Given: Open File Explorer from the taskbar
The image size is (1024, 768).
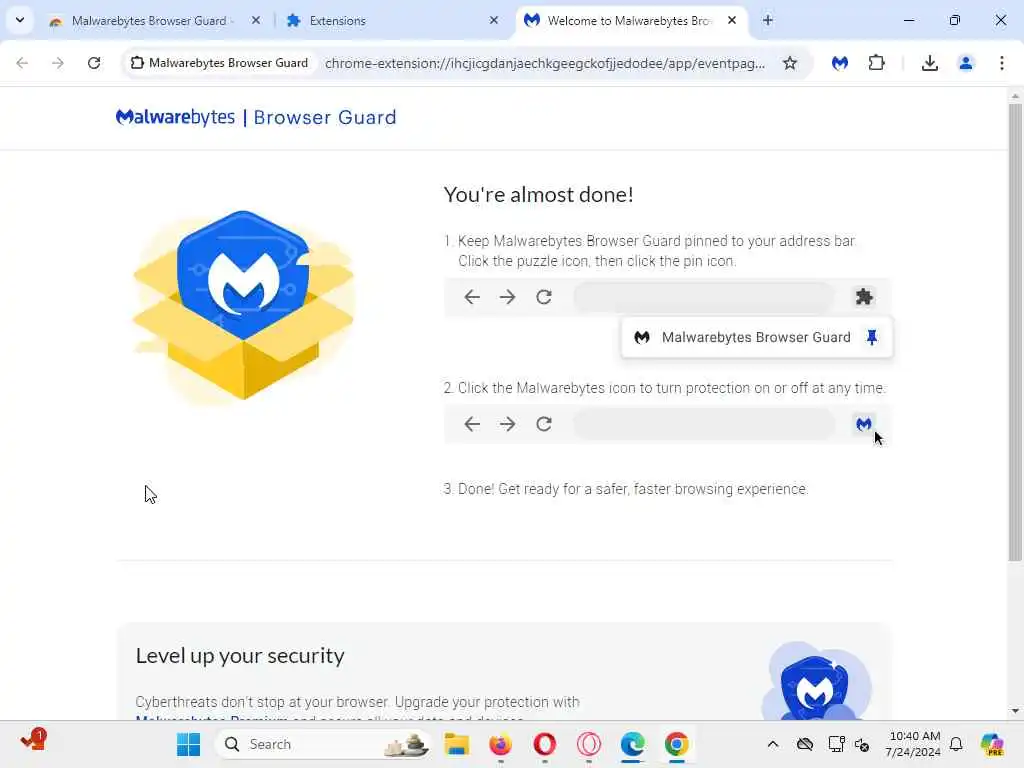Looking at the screenshot, I should click(456, 744).
